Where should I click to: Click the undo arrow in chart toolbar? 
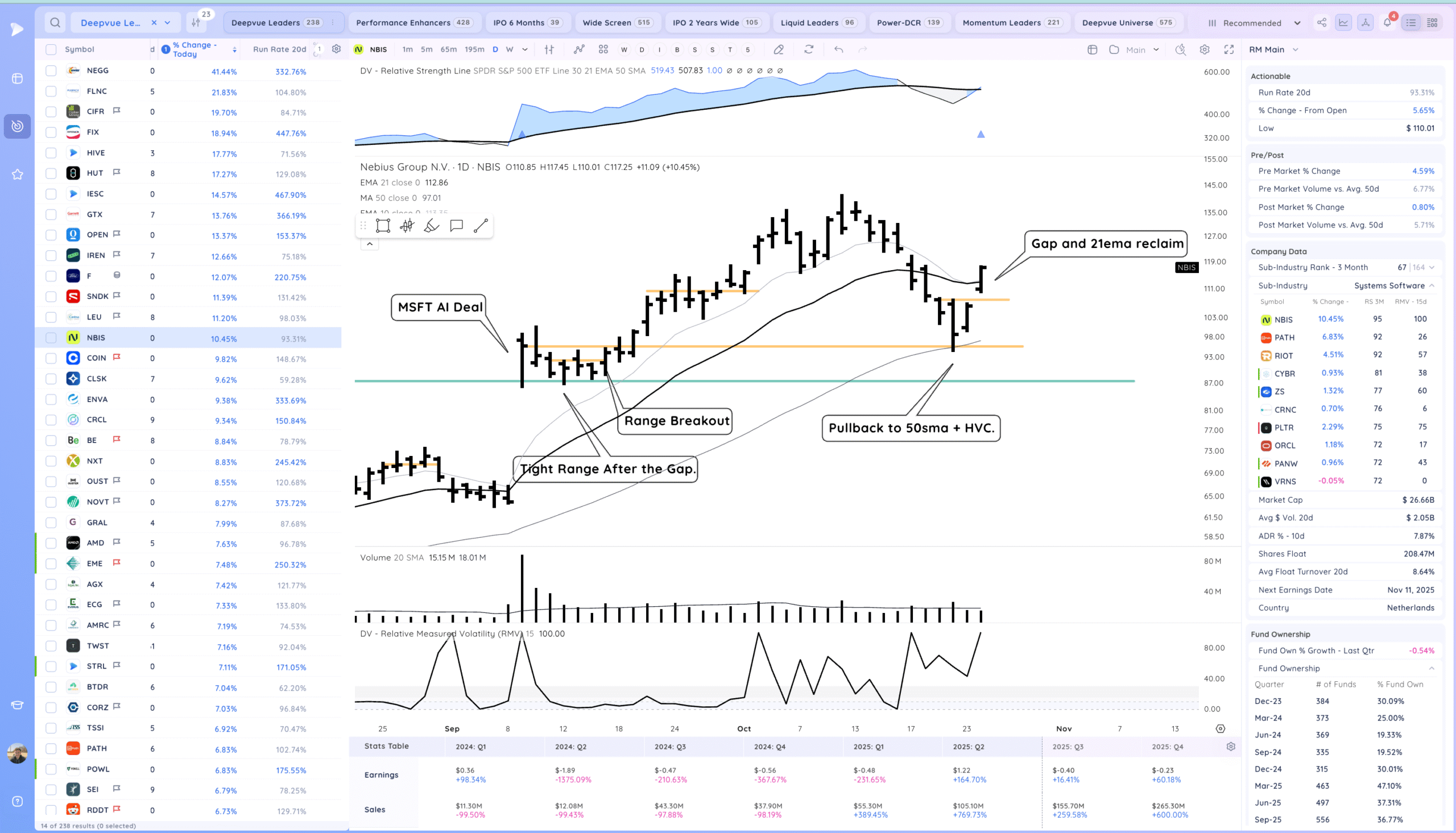839,50
